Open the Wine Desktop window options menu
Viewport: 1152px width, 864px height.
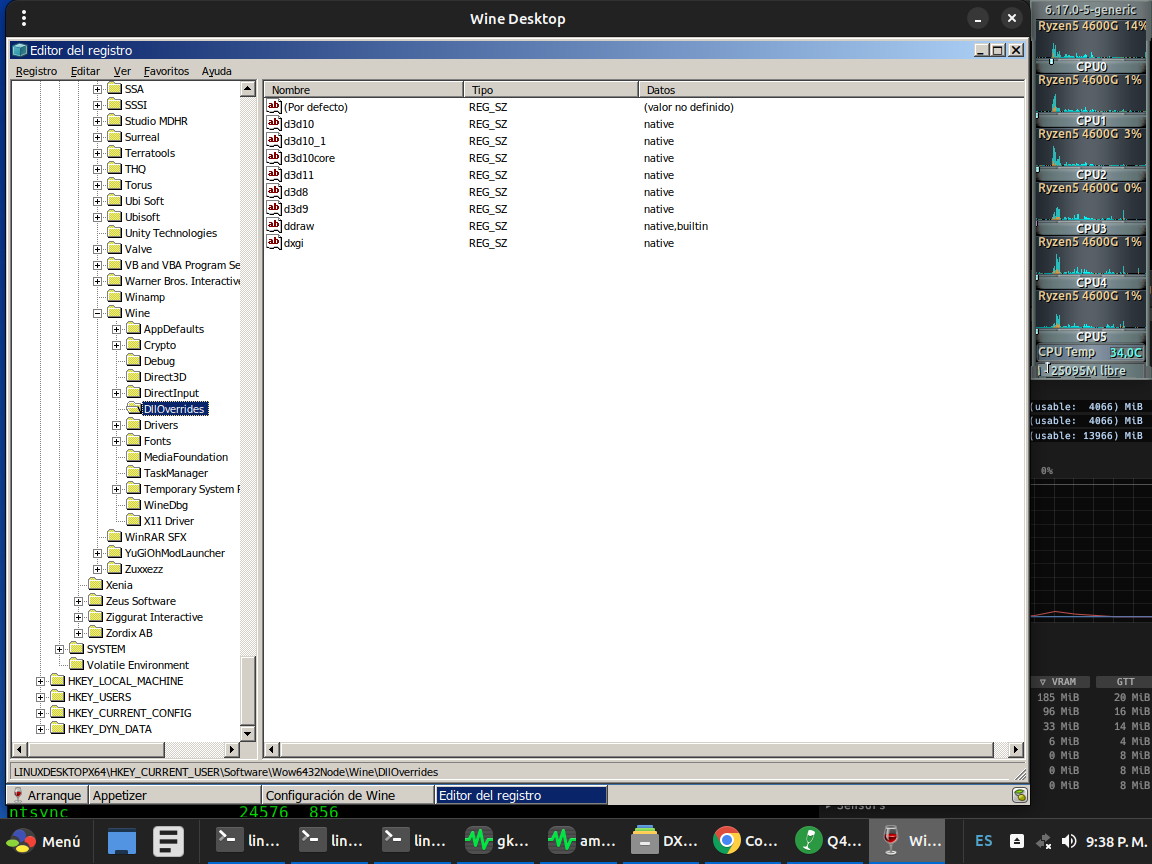coord(24,18)
